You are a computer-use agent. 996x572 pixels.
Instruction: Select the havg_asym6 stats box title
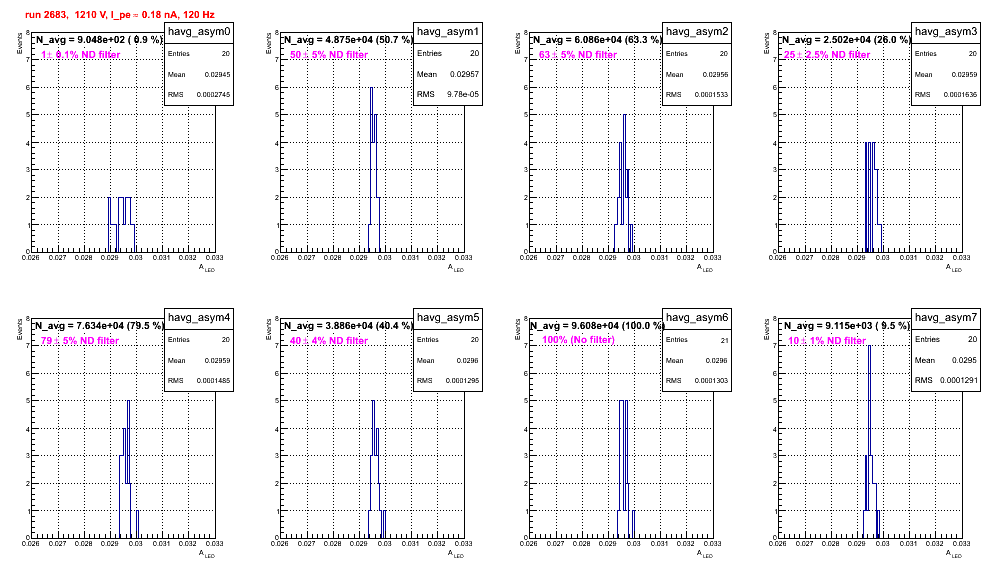tap(697, 318)
